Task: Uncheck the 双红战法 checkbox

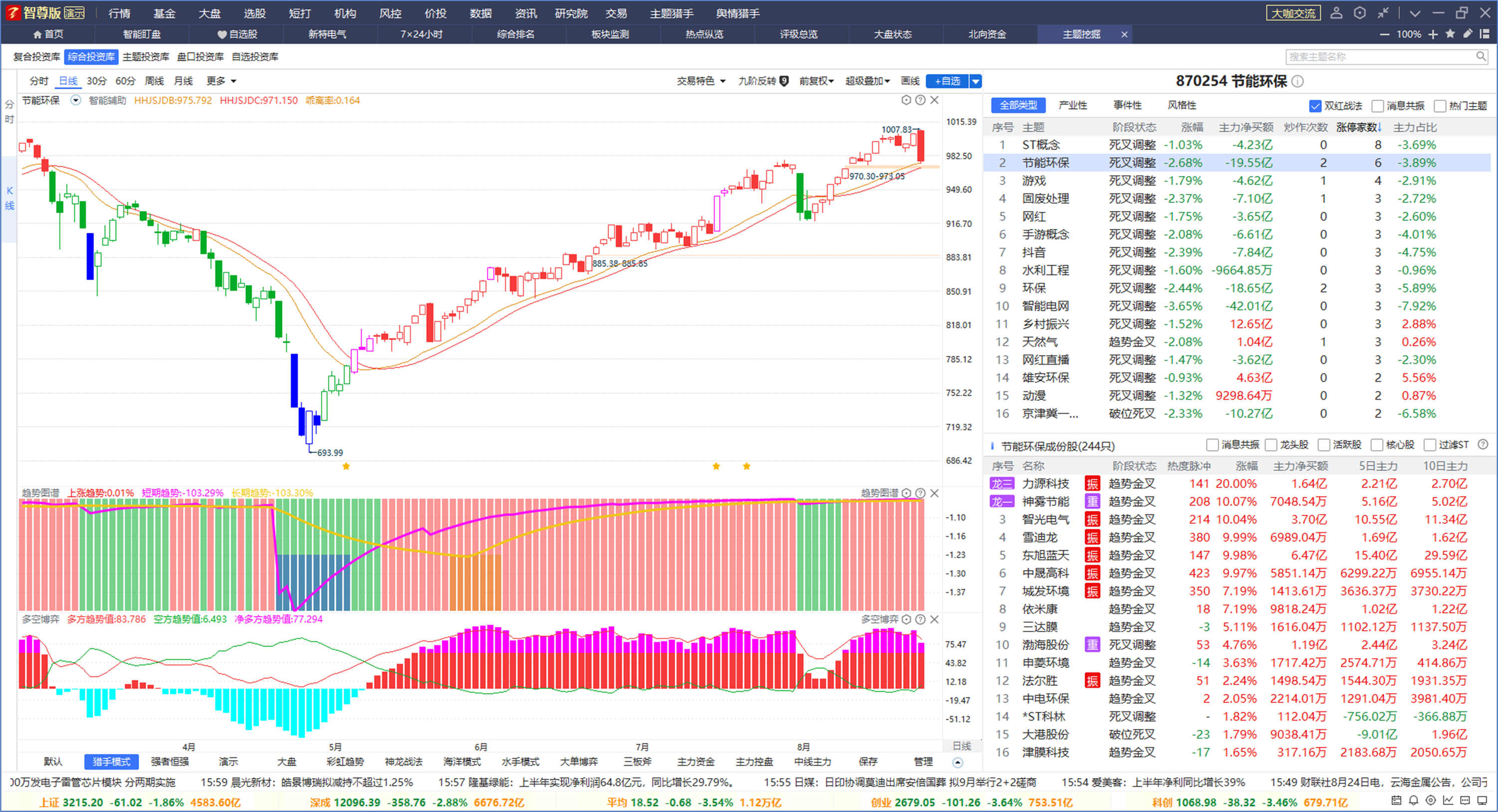Action: click(x=1315, y=106)
